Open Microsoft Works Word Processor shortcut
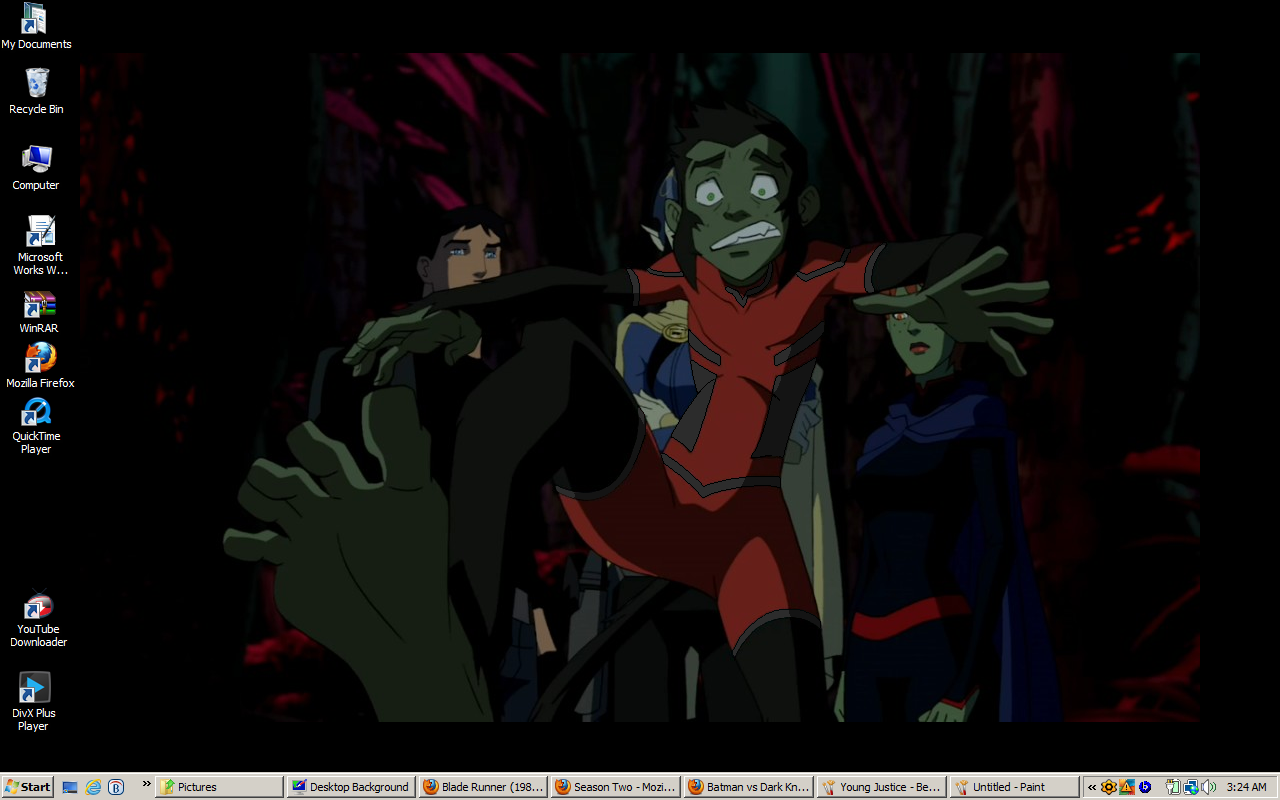 tap(40, 232)
